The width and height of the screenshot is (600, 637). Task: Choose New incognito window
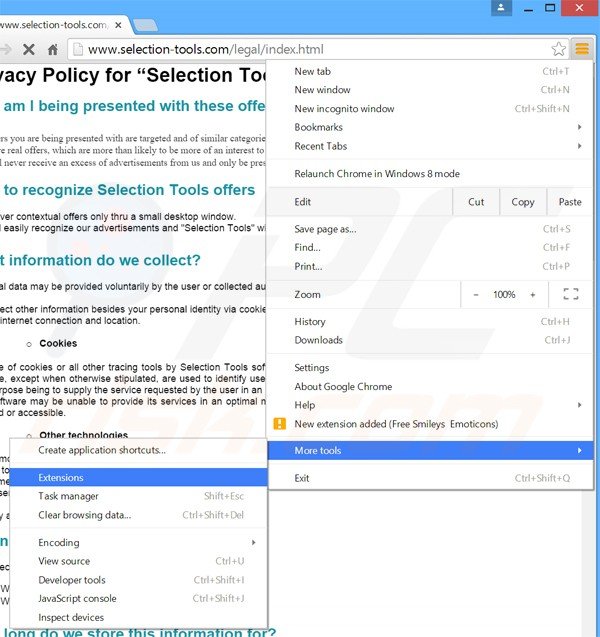344,108
